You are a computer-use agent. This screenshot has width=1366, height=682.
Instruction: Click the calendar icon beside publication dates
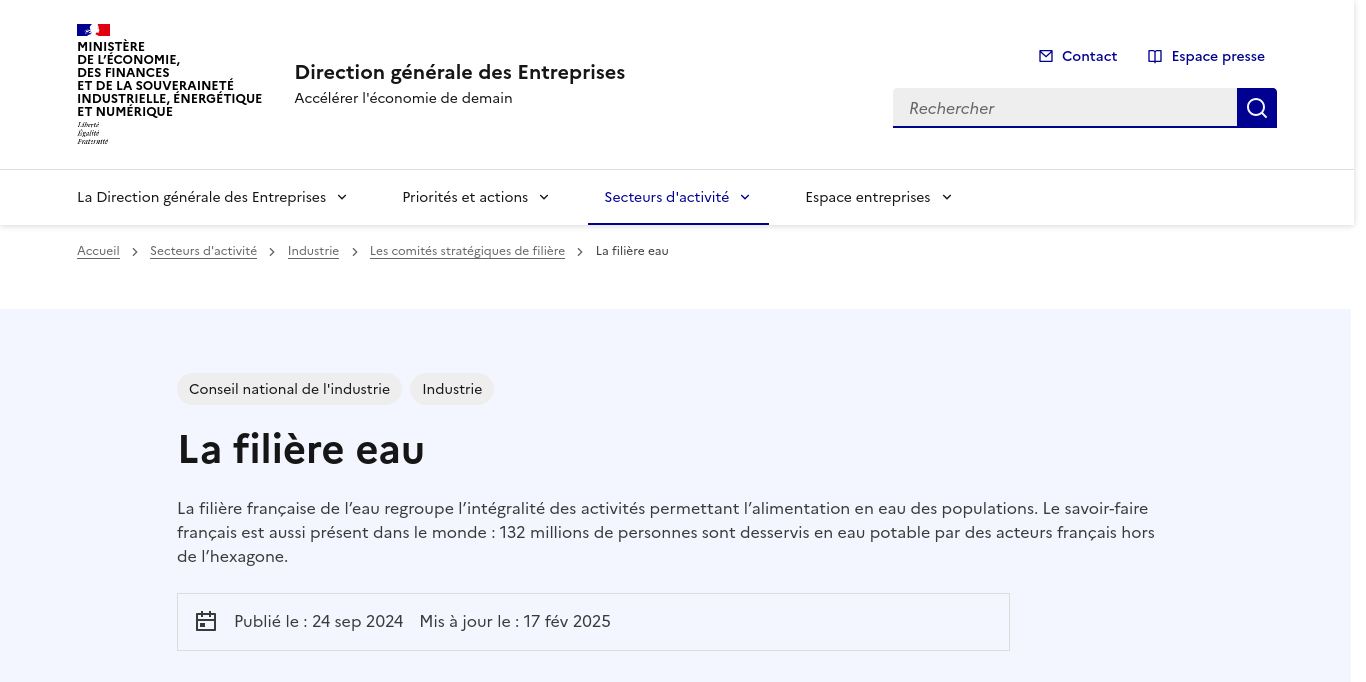pyautogui.click(x=206, y=621)
